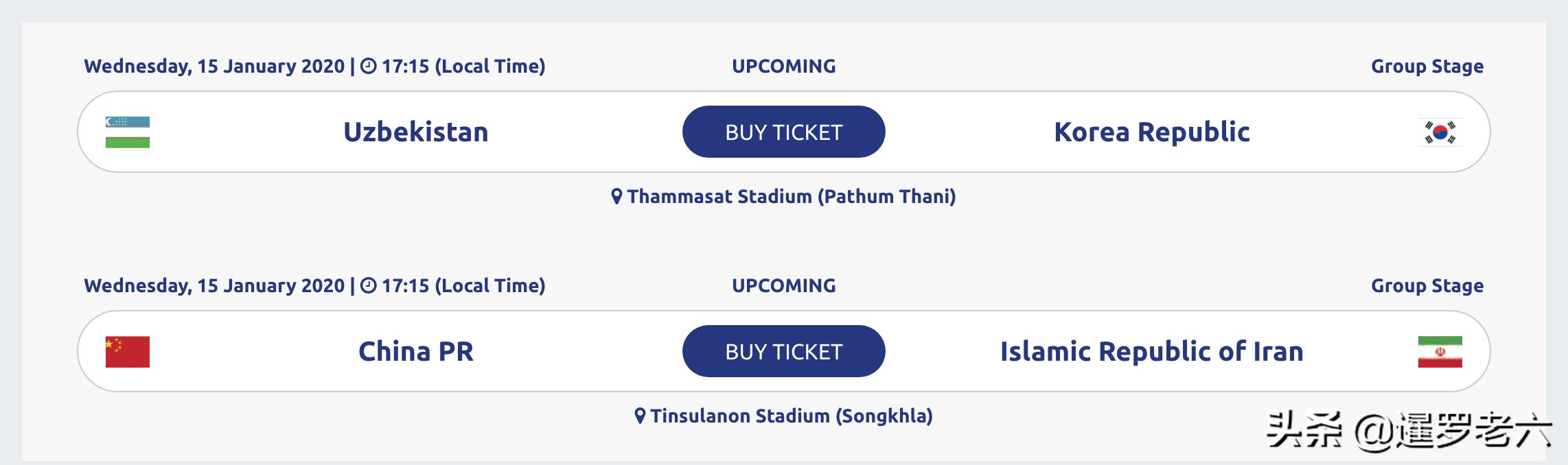This screenshot has width=1568, height=465.
Task: Open the Thammasat Stadium (Pathum Thani) venue
Action: [x=791, y=197]
